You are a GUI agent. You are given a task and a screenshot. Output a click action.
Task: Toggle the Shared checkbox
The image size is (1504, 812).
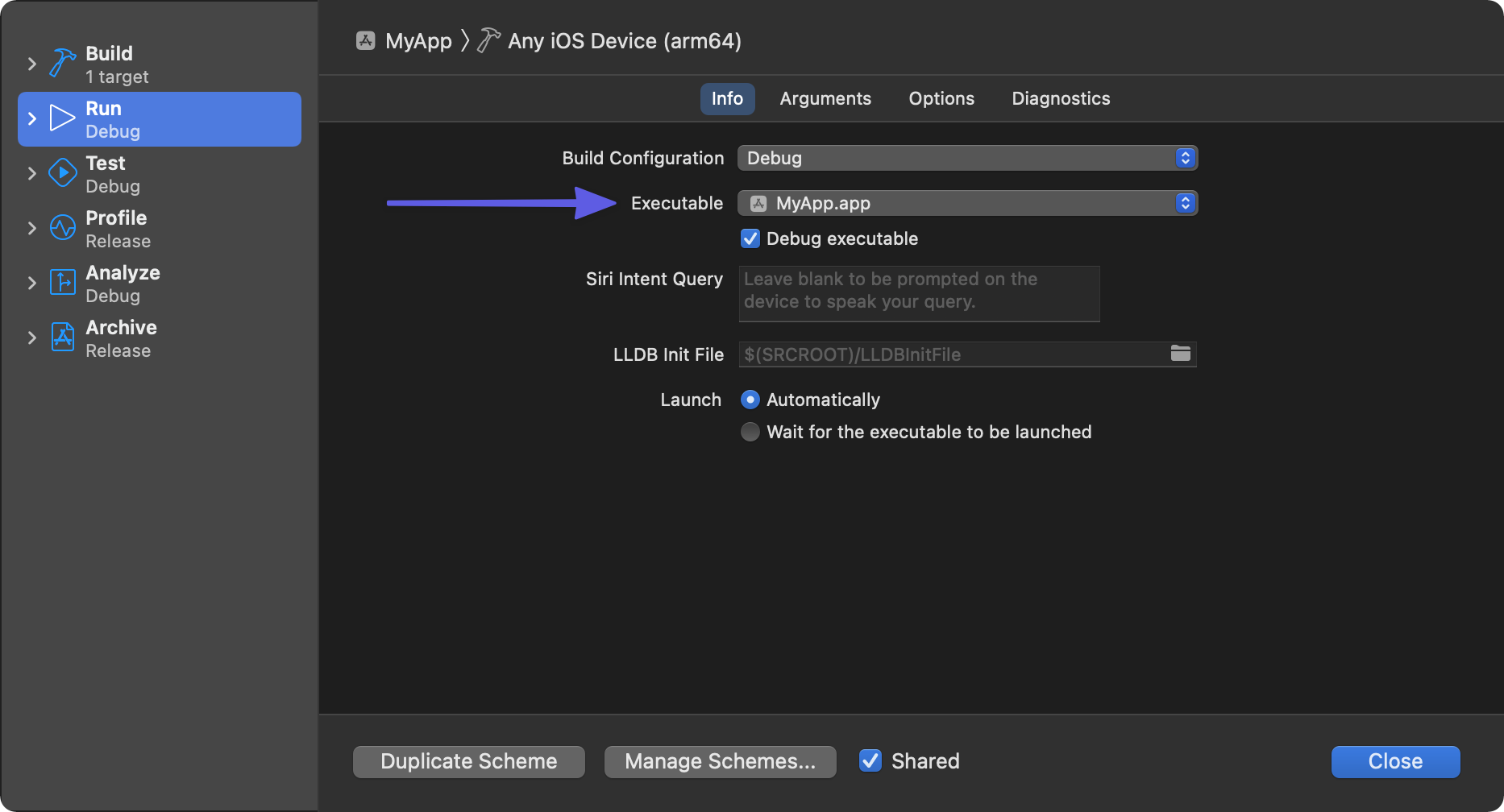[870, 760]
